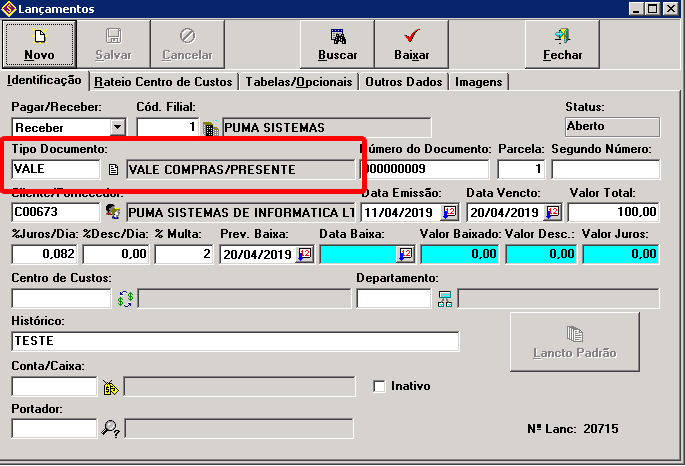Image resolution: width=685 pixels, height=466 pixels.
Task: Open the Conta/Caixa lookup icon
Action: point(110,386)
